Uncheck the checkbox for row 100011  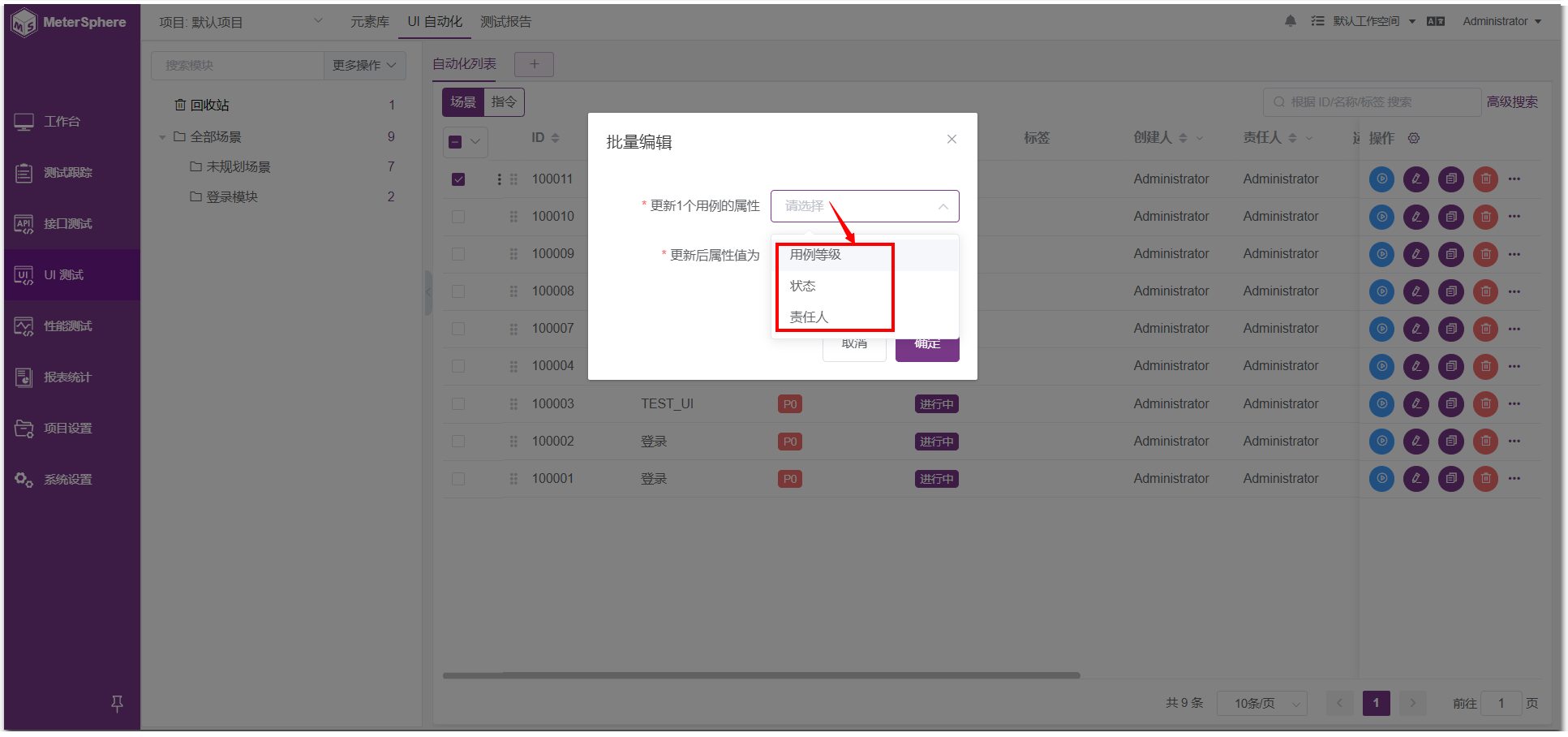pyautogui.click(x=458, y=179)
